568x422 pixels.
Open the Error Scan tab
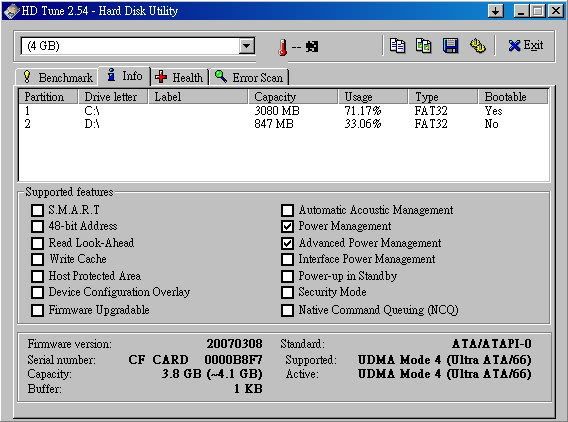point(249,78)
